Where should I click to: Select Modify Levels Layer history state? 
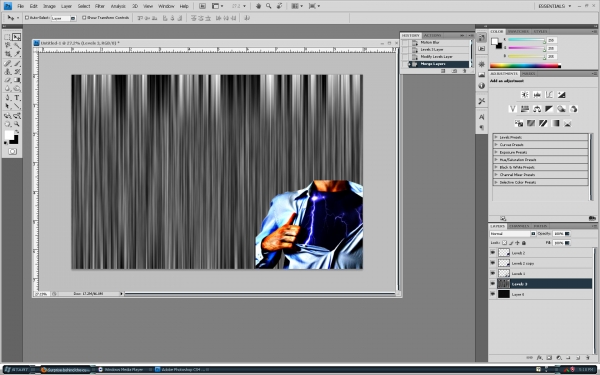pos(437,57)
